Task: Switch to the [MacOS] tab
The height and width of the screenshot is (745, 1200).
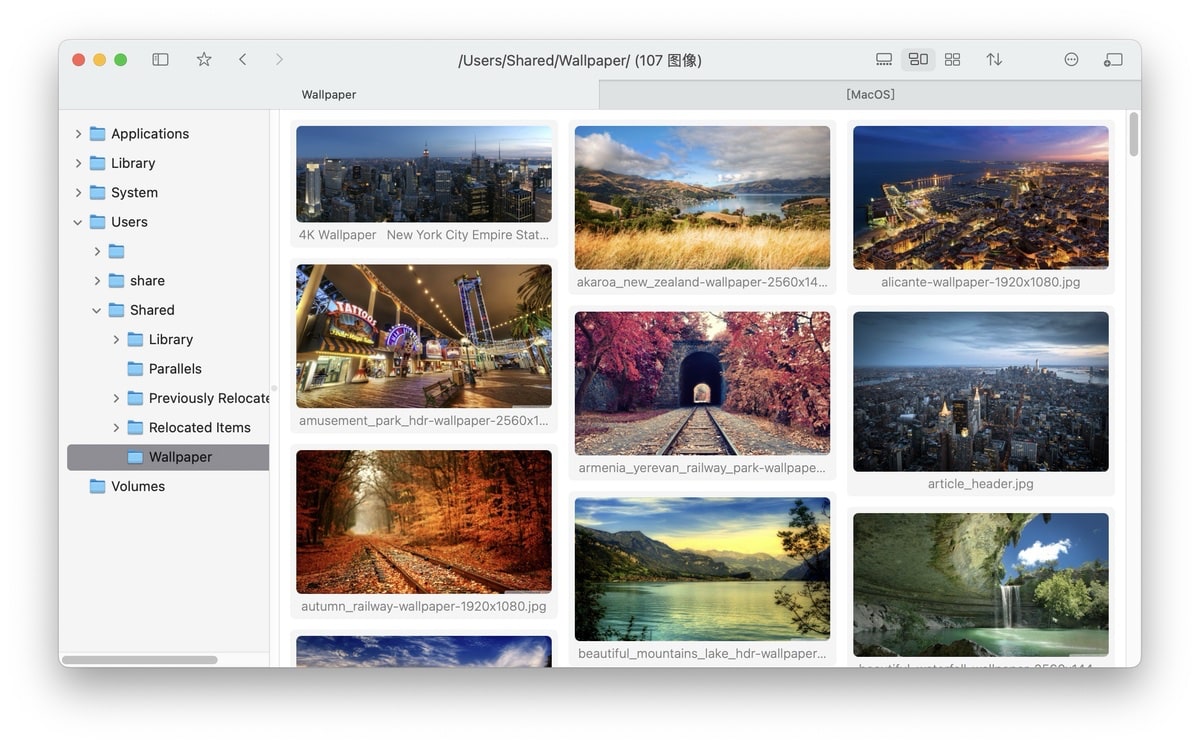Action: pos(869,93)
